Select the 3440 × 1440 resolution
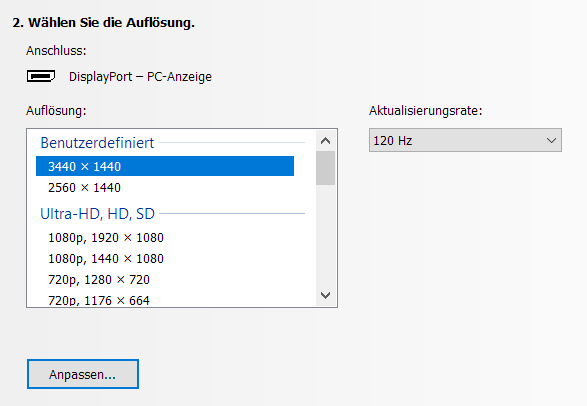The image size is (587, 406). point(165,166)
